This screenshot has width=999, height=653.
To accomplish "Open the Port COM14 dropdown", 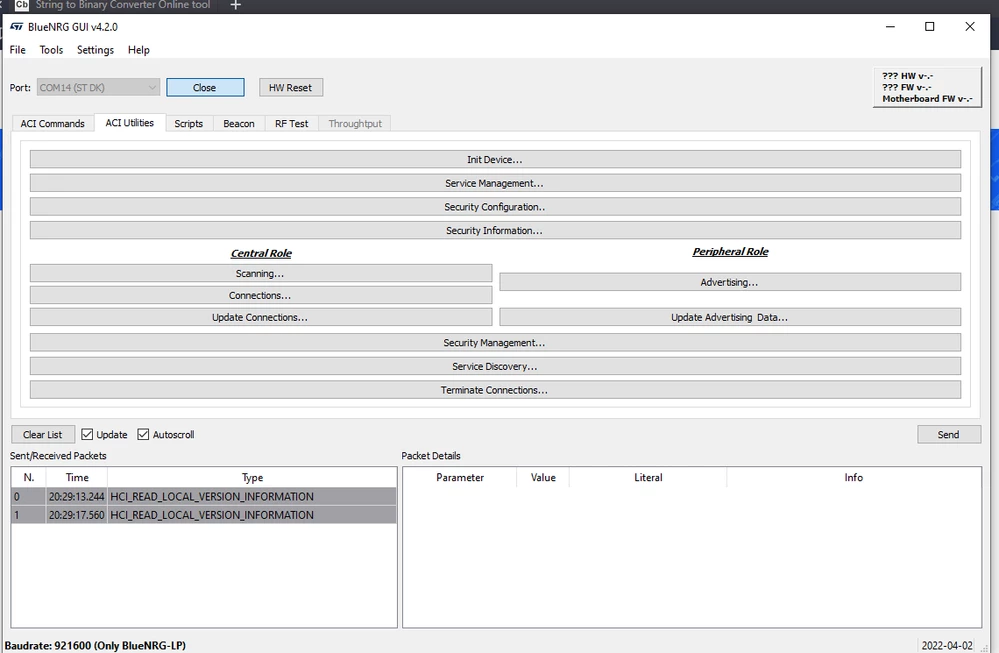I will point(98,87).
